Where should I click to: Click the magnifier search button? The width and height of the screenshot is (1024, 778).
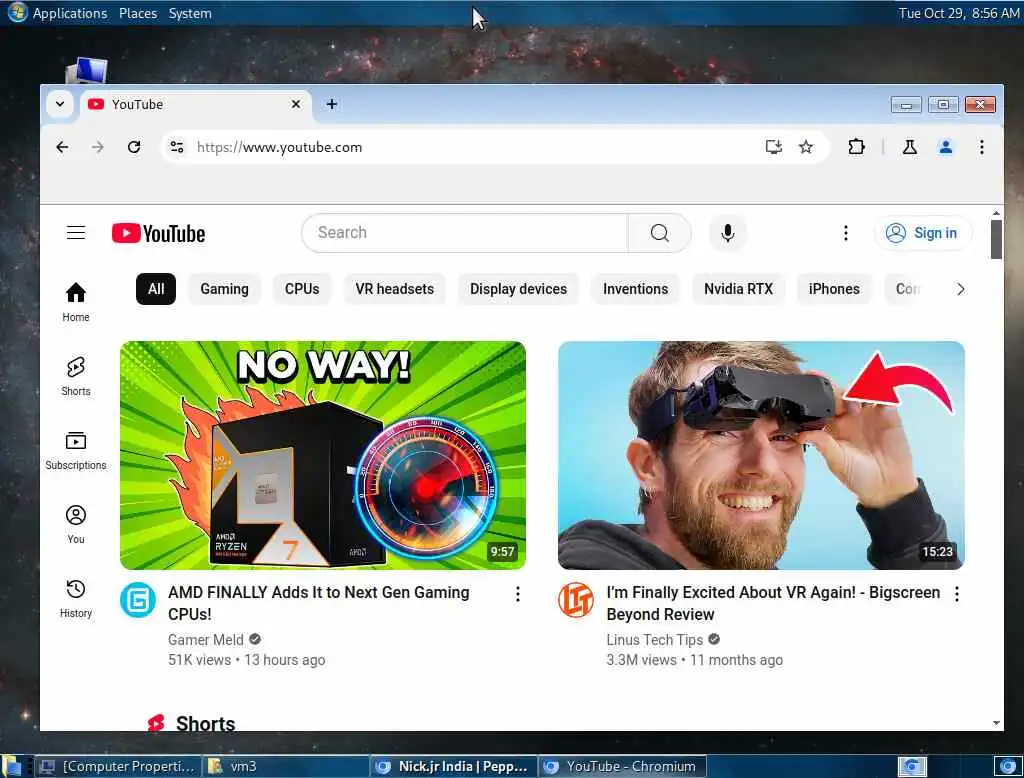660,233
